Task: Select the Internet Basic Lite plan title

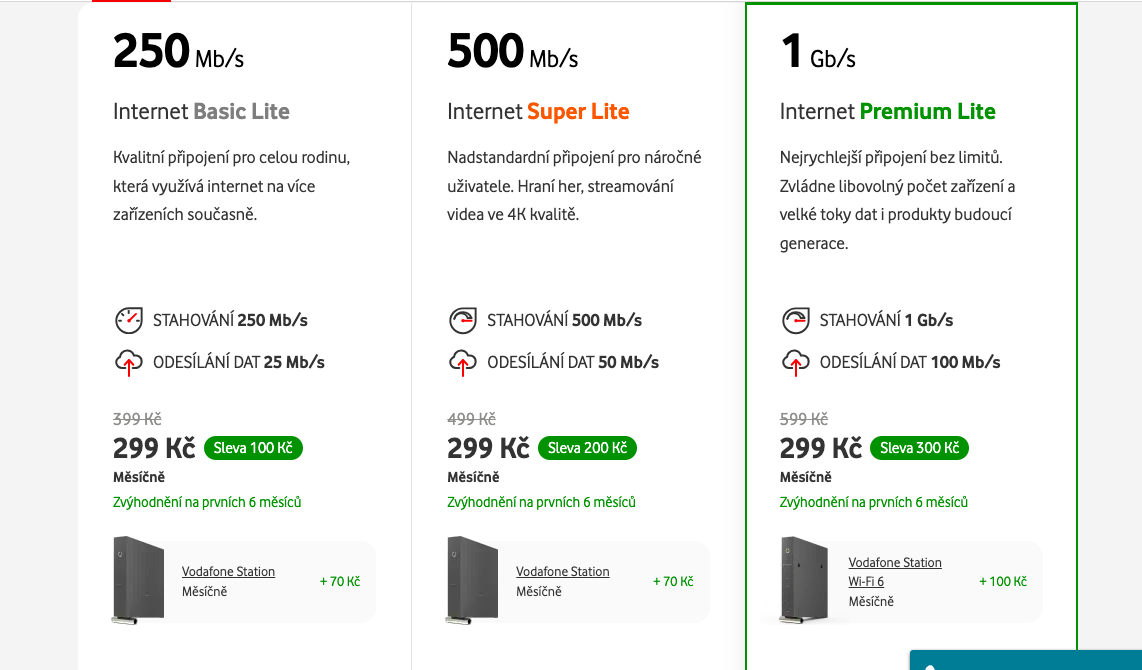Action: (x=201, y=111)
